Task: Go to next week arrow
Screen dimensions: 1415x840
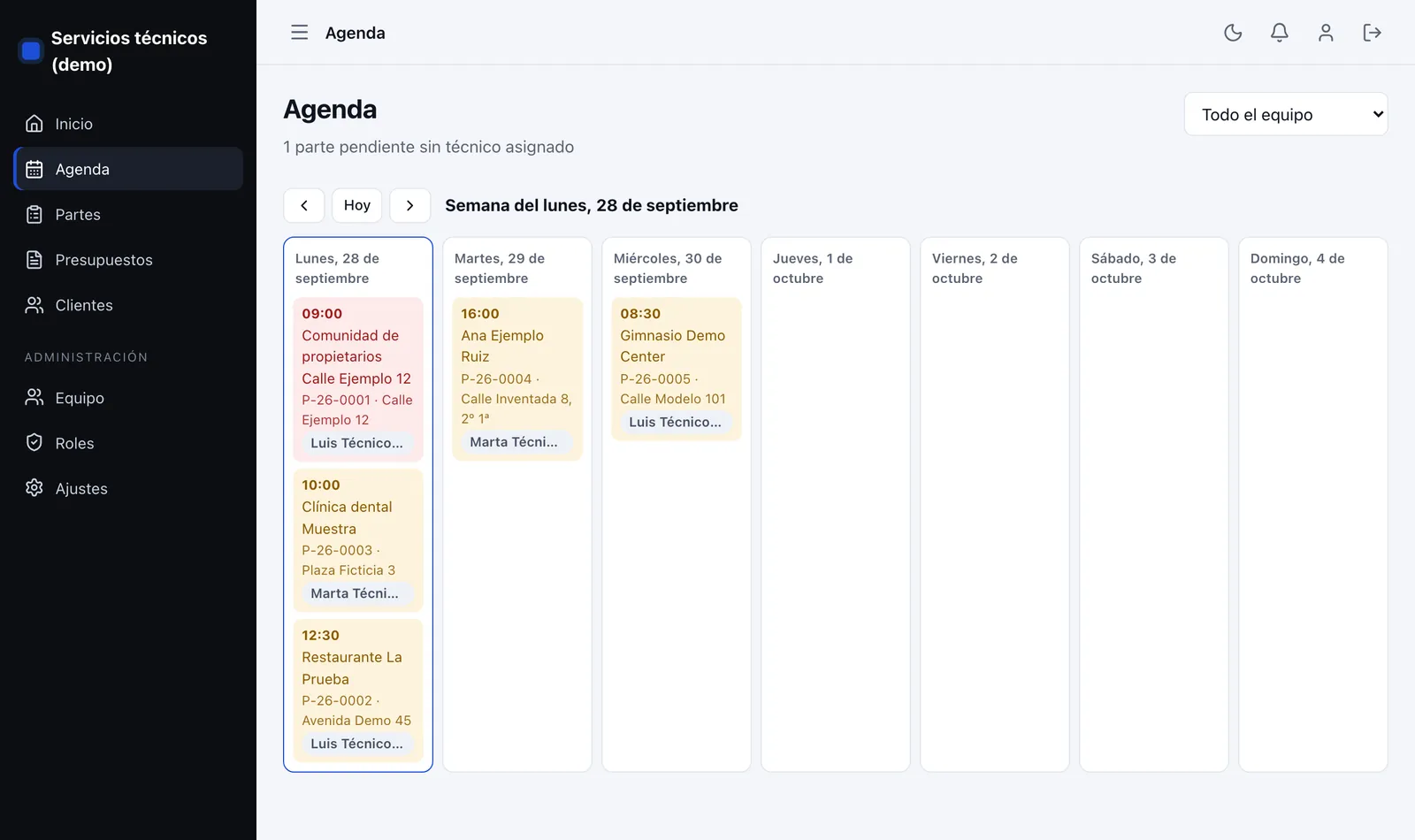Action: [x=409, y=205]
